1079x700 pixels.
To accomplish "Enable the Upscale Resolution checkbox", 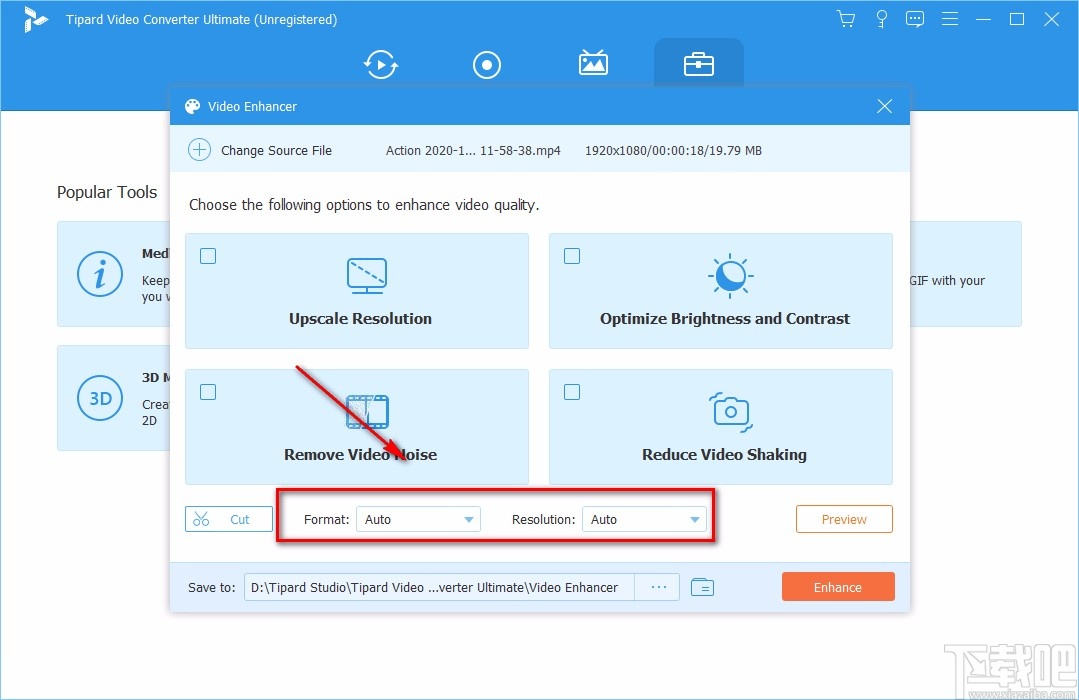I will [208, 256].
